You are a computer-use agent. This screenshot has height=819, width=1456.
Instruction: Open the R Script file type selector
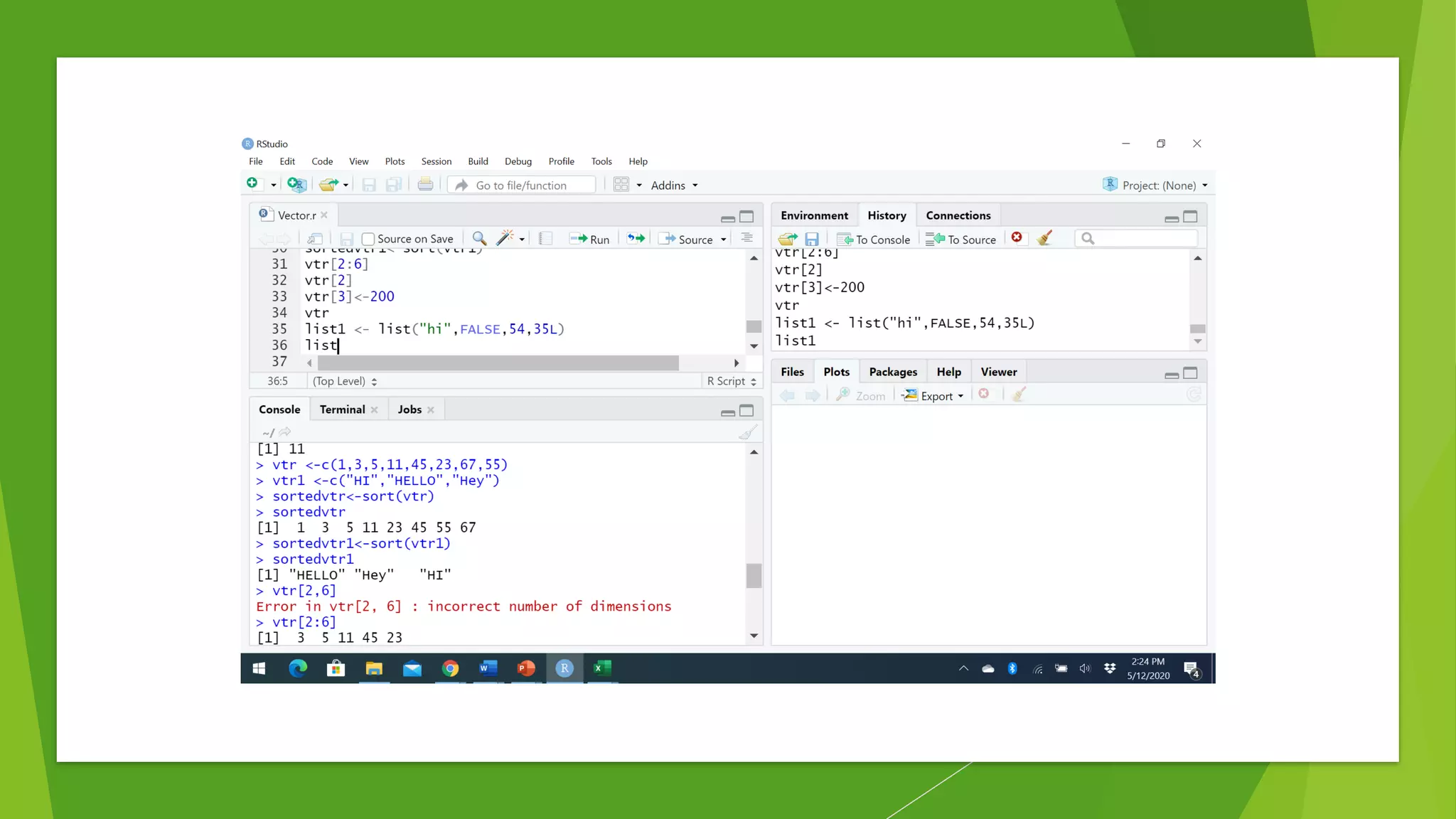(x=732, y=381)
